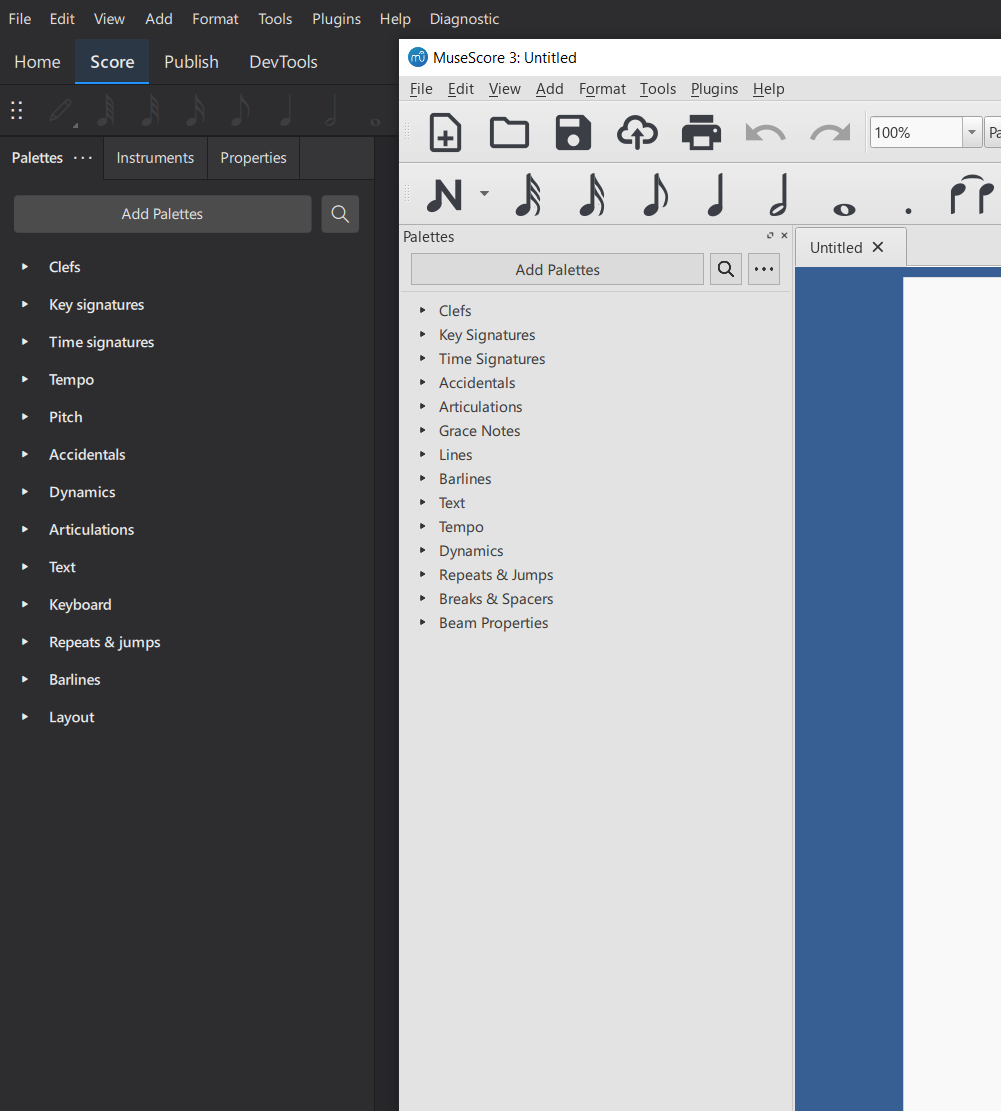
Task: Click Time Signatures label in MuseScore 3
Action: click(x=492, y=359)
